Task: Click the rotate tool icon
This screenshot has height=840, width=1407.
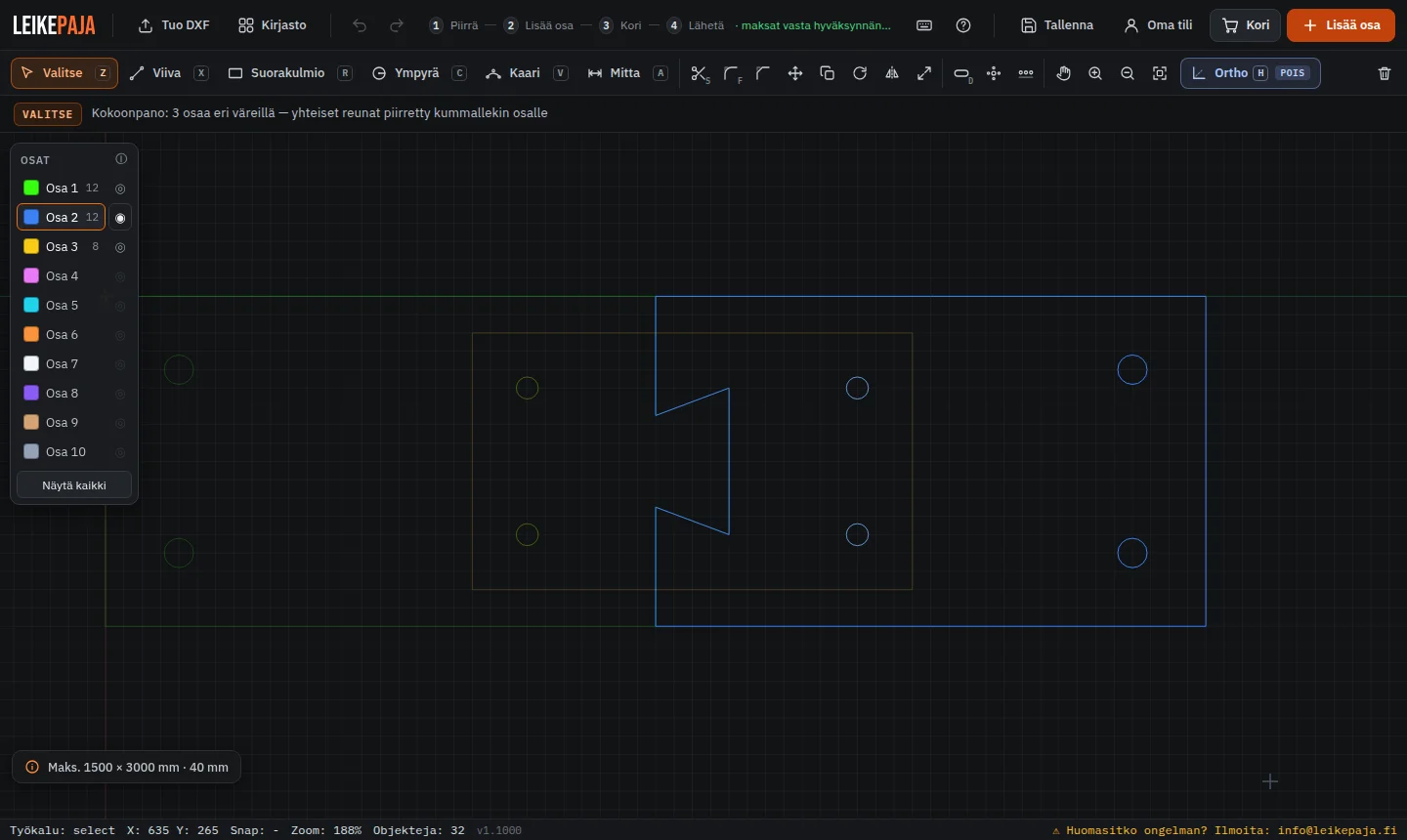Action: [x=860, y=73]
